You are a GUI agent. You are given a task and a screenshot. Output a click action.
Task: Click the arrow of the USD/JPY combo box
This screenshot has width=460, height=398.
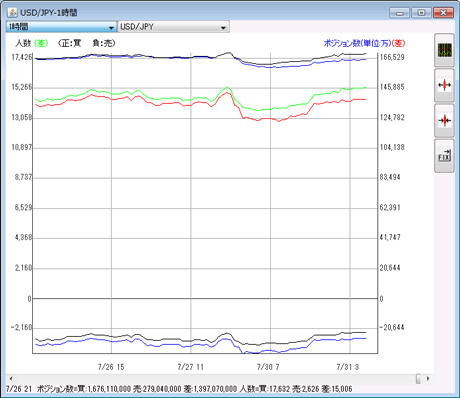pyautogui.click(x=223, y=27)
